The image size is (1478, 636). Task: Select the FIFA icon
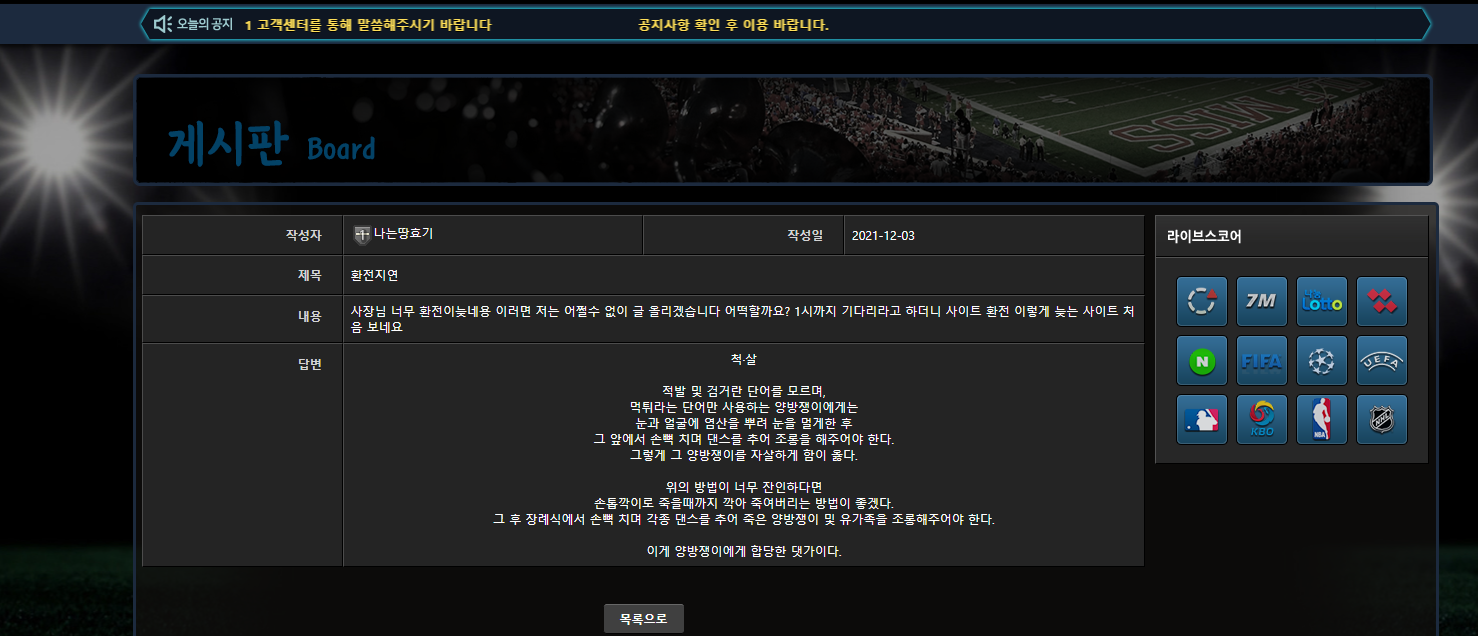(1262, 360)
